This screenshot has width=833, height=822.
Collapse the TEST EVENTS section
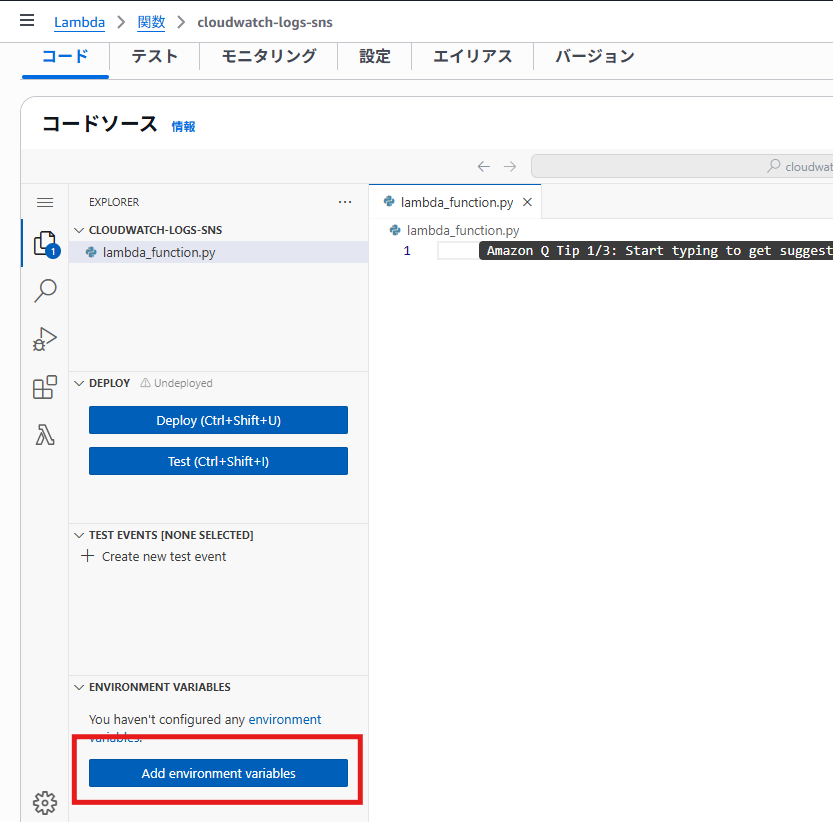[x=80, y=535]
